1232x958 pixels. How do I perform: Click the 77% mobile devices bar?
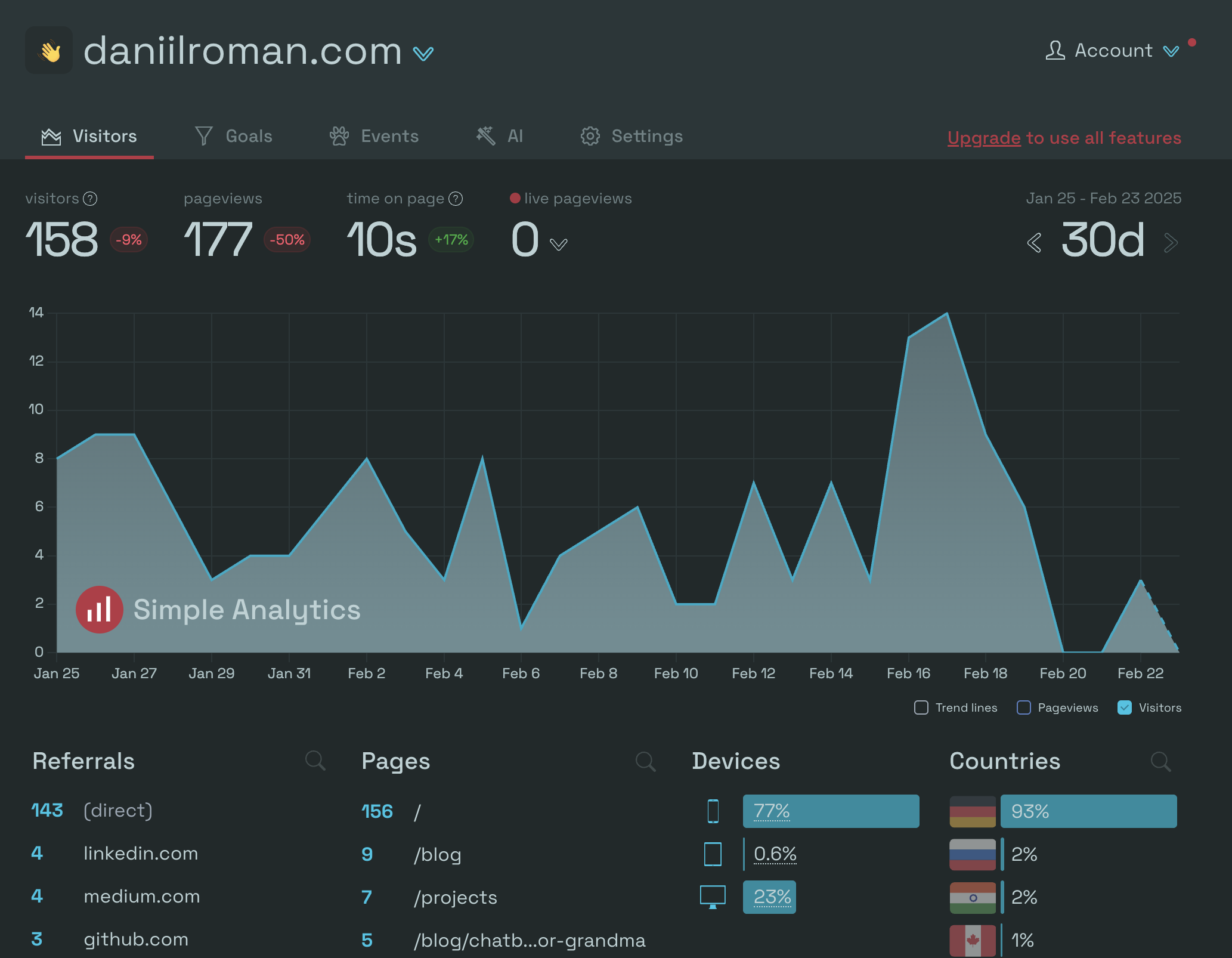click(x=831, y=811)
